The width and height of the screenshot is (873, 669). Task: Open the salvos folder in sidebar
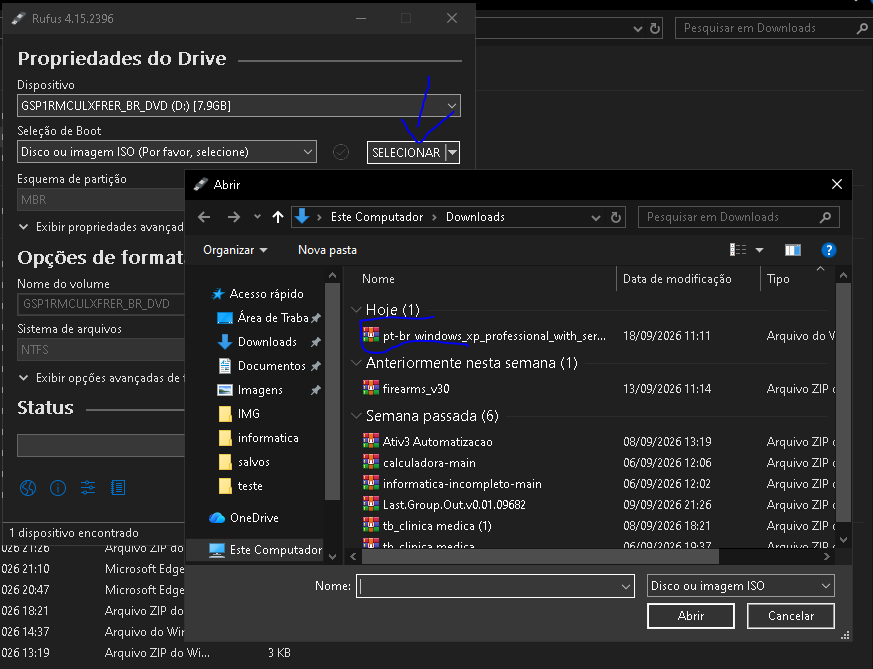[243, 461]
